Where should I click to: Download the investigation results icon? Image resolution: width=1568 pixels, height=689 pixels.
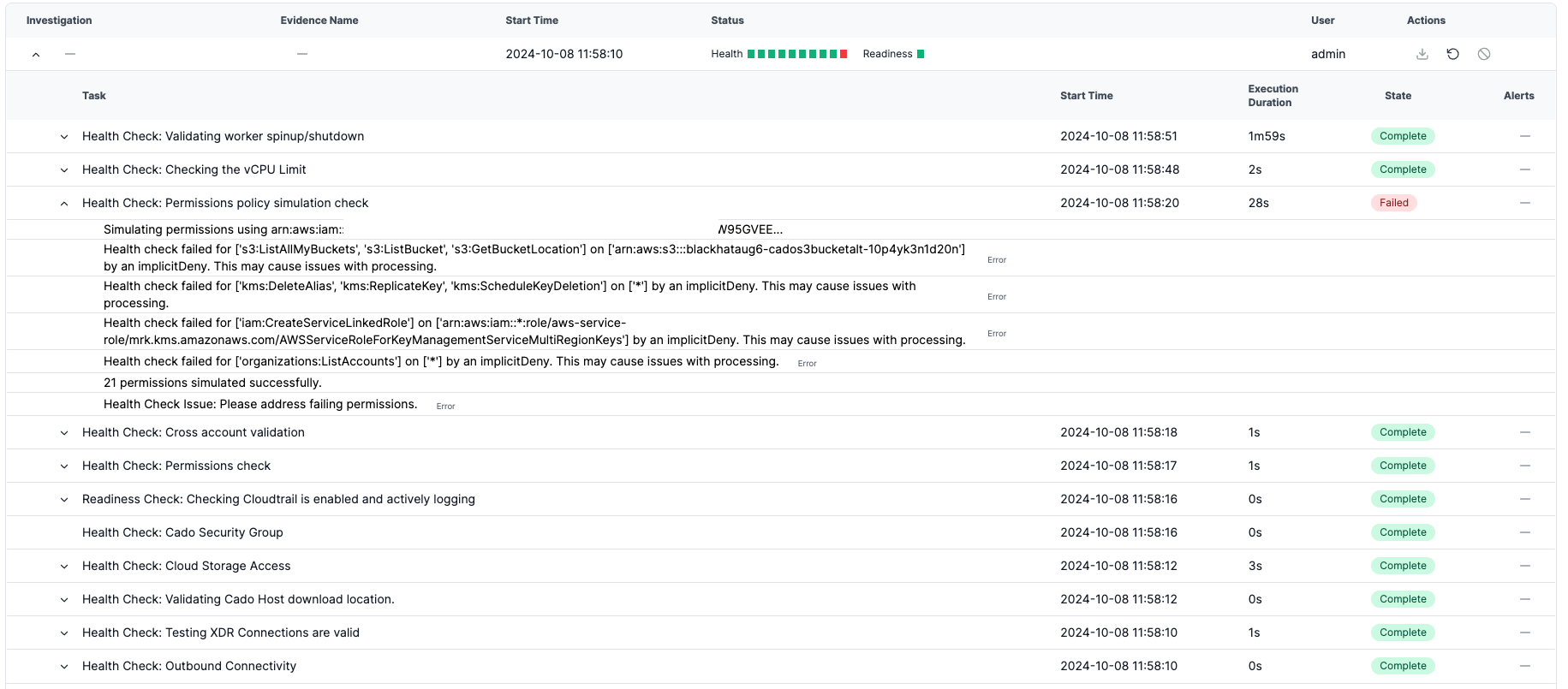(1422, 54)
